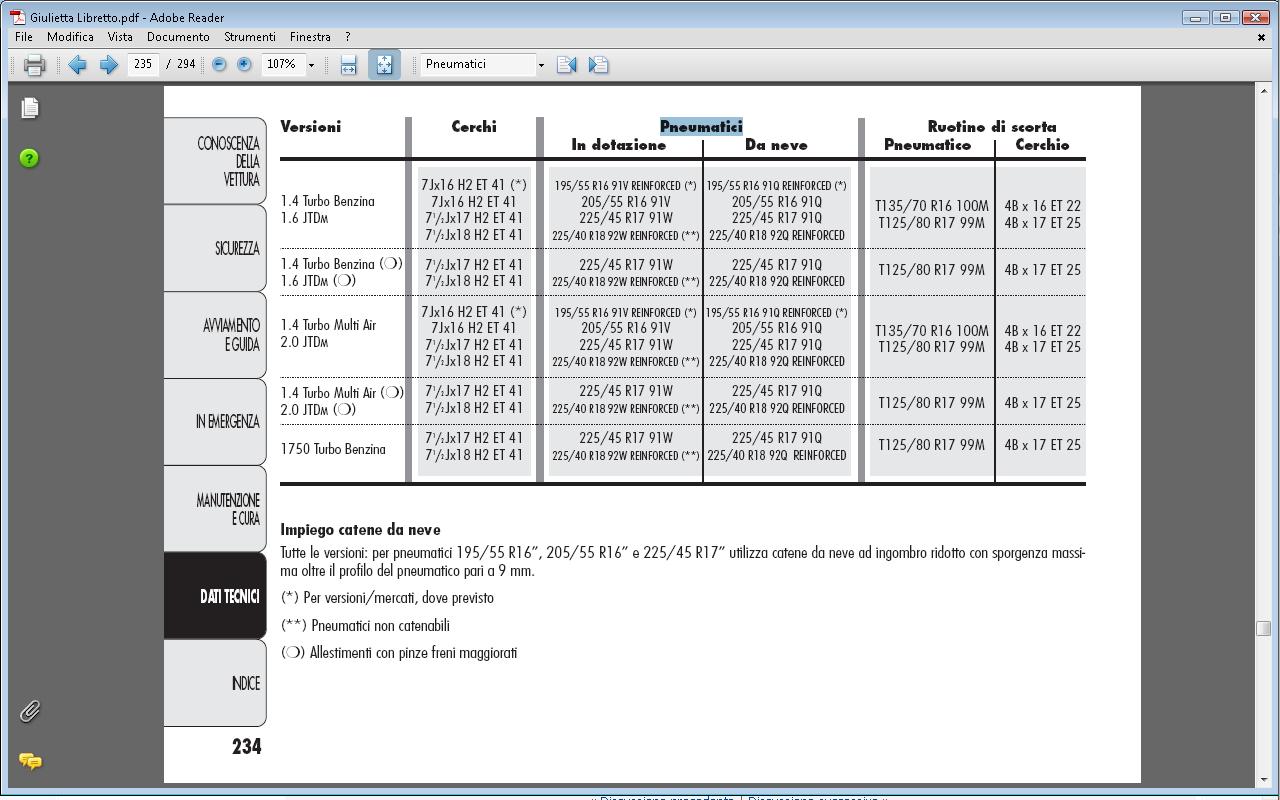Find next search result for Pneumatici
Viewport: 1280px width, 800px height.
pos(598,65)
